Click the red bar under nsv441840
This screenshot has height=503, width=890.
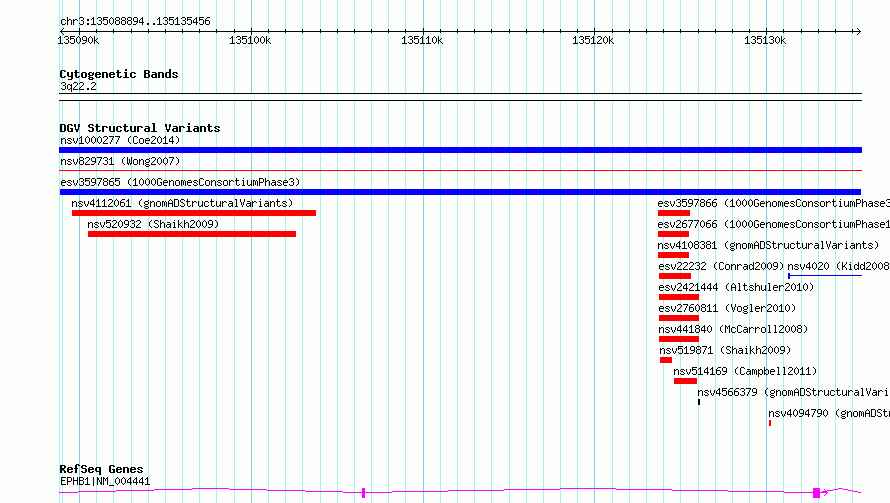coord(678,339)
